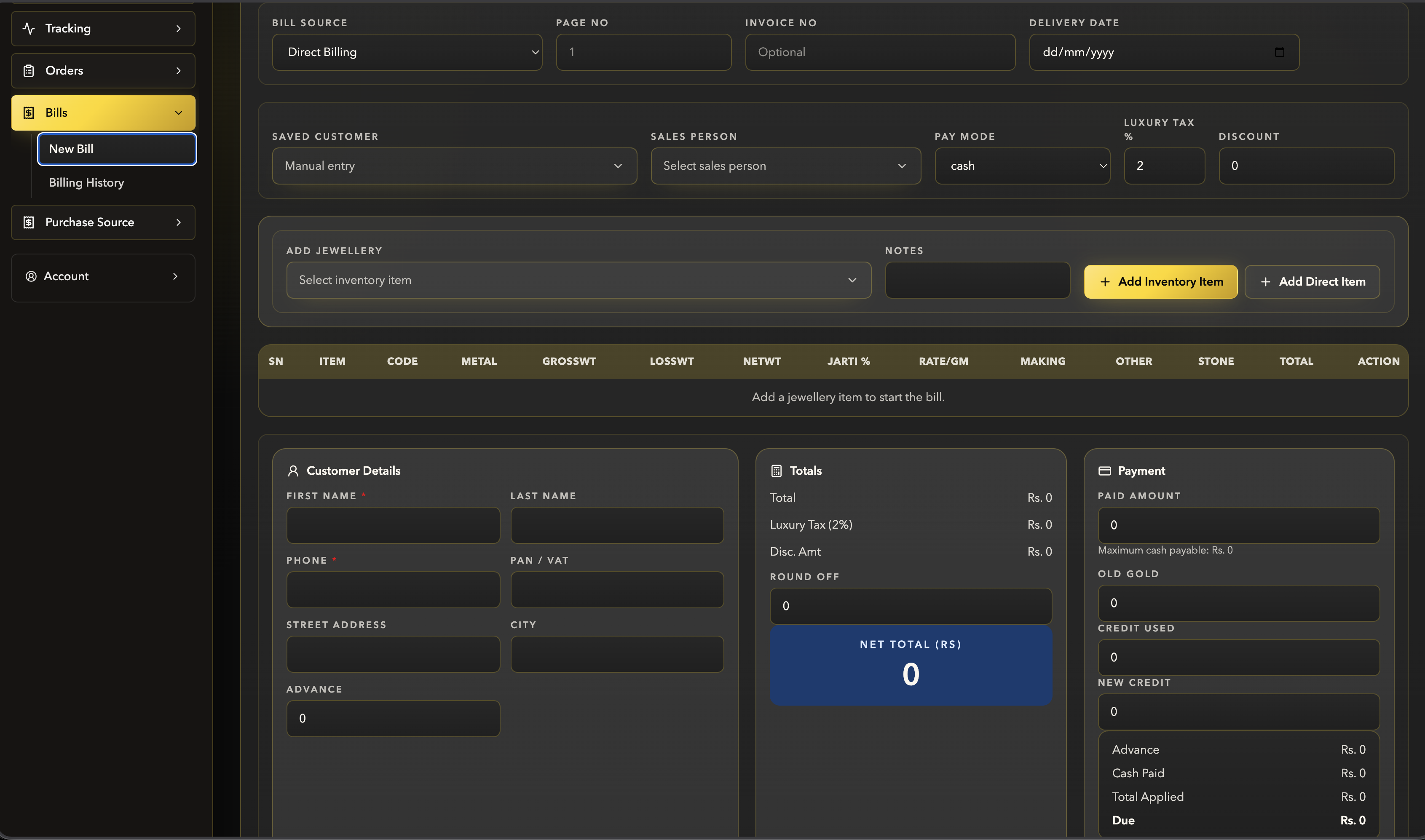Click the Add Direct Item button
The image size is (1425, 840).
pyautogui.click(x=1312, y=282)
